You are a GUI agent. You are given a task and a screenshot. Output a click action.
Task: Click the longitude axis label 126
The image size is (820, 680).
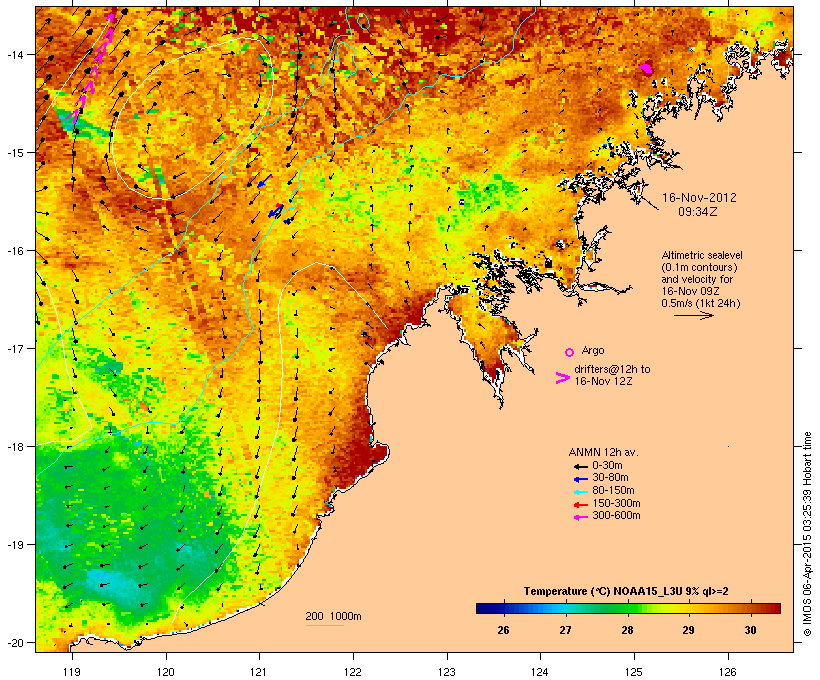click(x=727, y=672)
